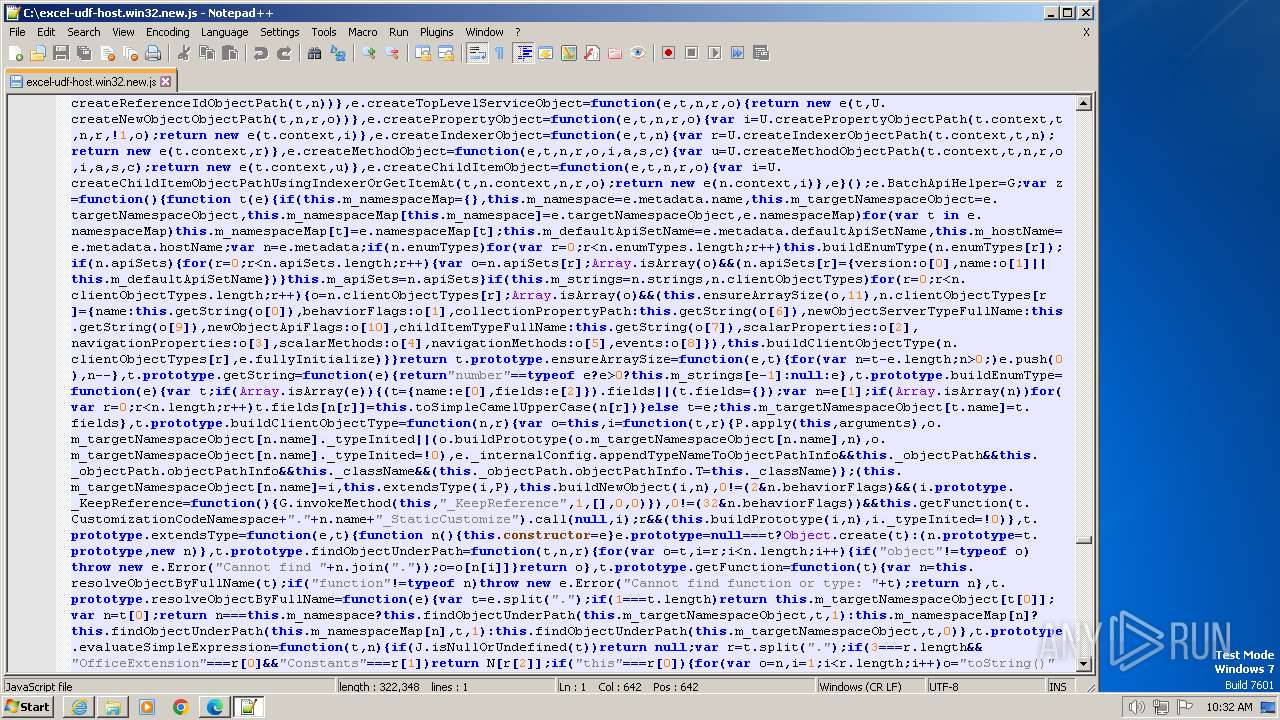Open the Windows Start menu
Image resolution: width=1280 pixels, height=720 pixels.
coord(28,707)
